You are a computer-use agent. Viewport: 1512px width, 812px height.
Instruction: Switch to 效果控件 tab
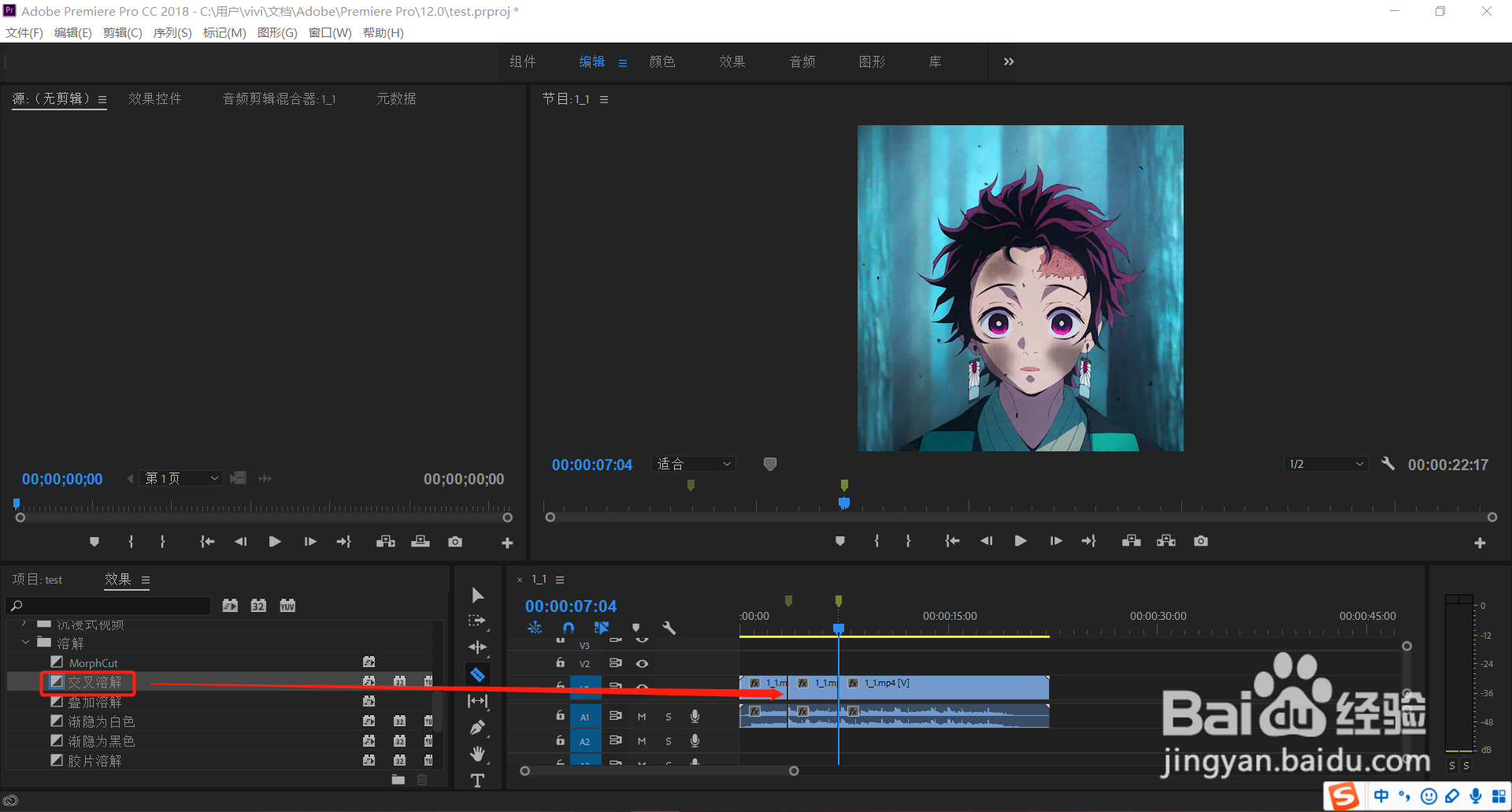(155, 98)
